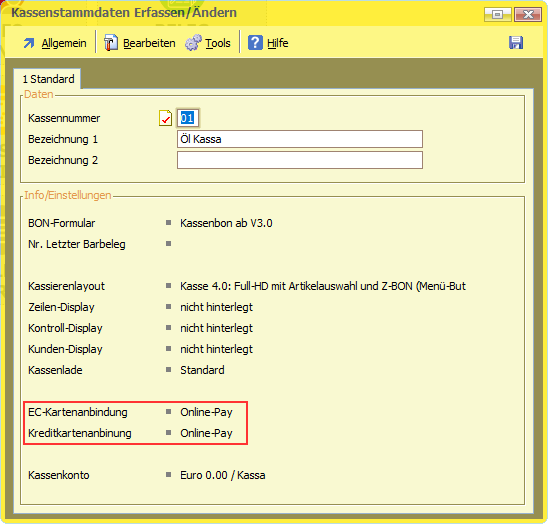Open the Tools menu
Image resolution: width=548 pixels, height=524 pixels.
[218, 43]
